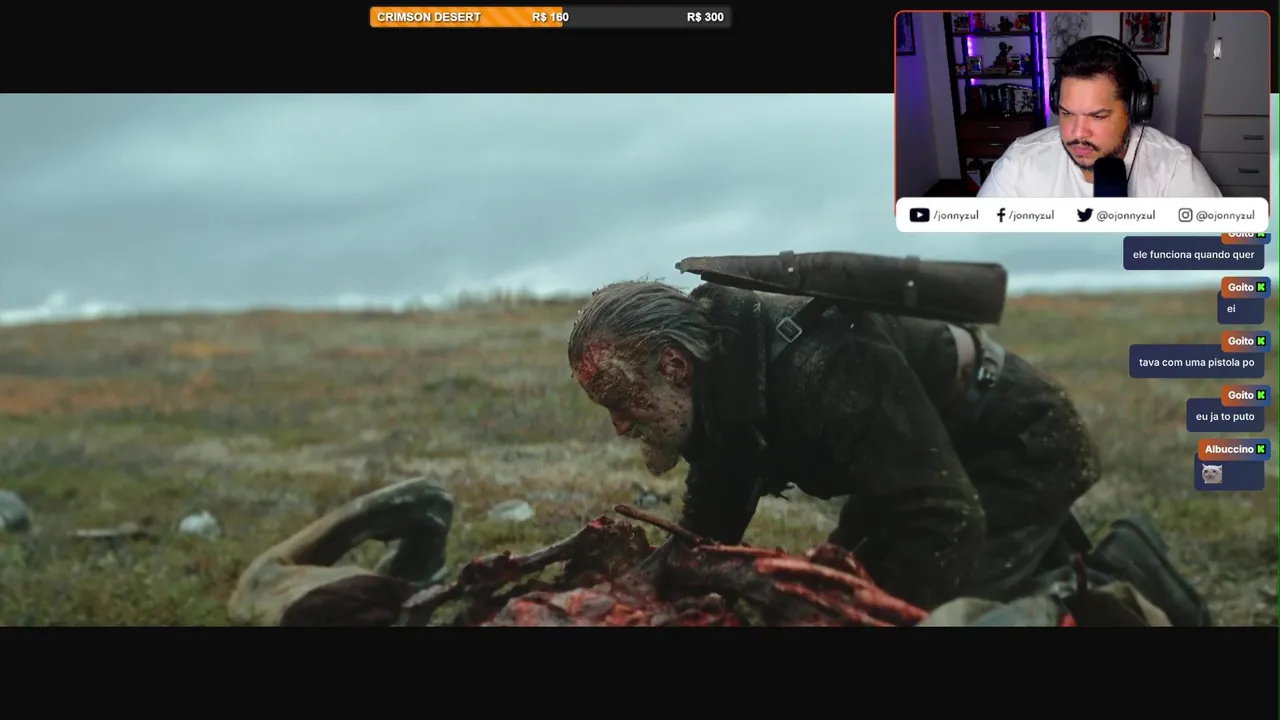The image size is (1280, 720).
Task: Click the Crimson Desert donation progress bar
Action: [550, 17]
